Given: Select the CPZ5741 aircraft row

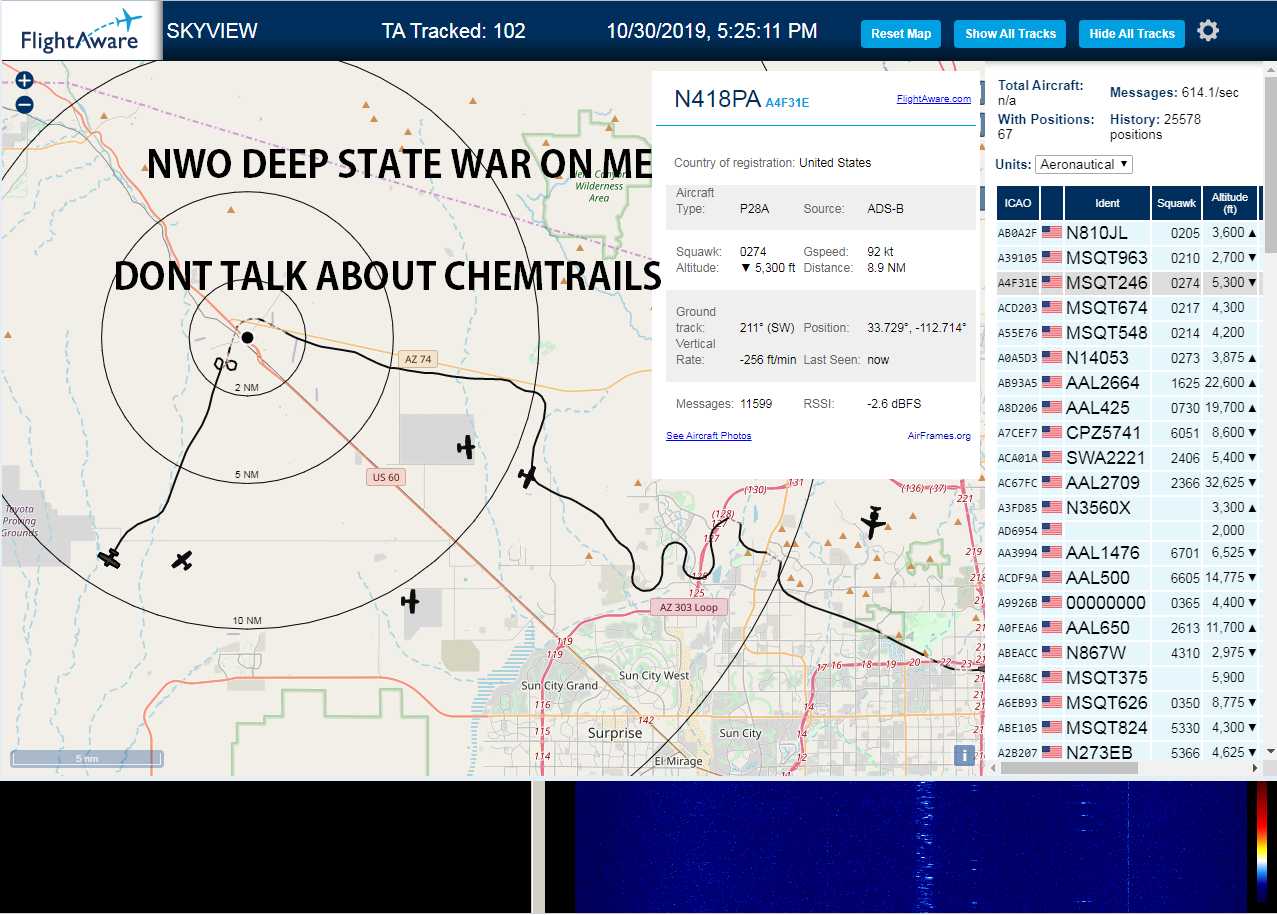Looking at the screenshot, I should (1129, 433).
